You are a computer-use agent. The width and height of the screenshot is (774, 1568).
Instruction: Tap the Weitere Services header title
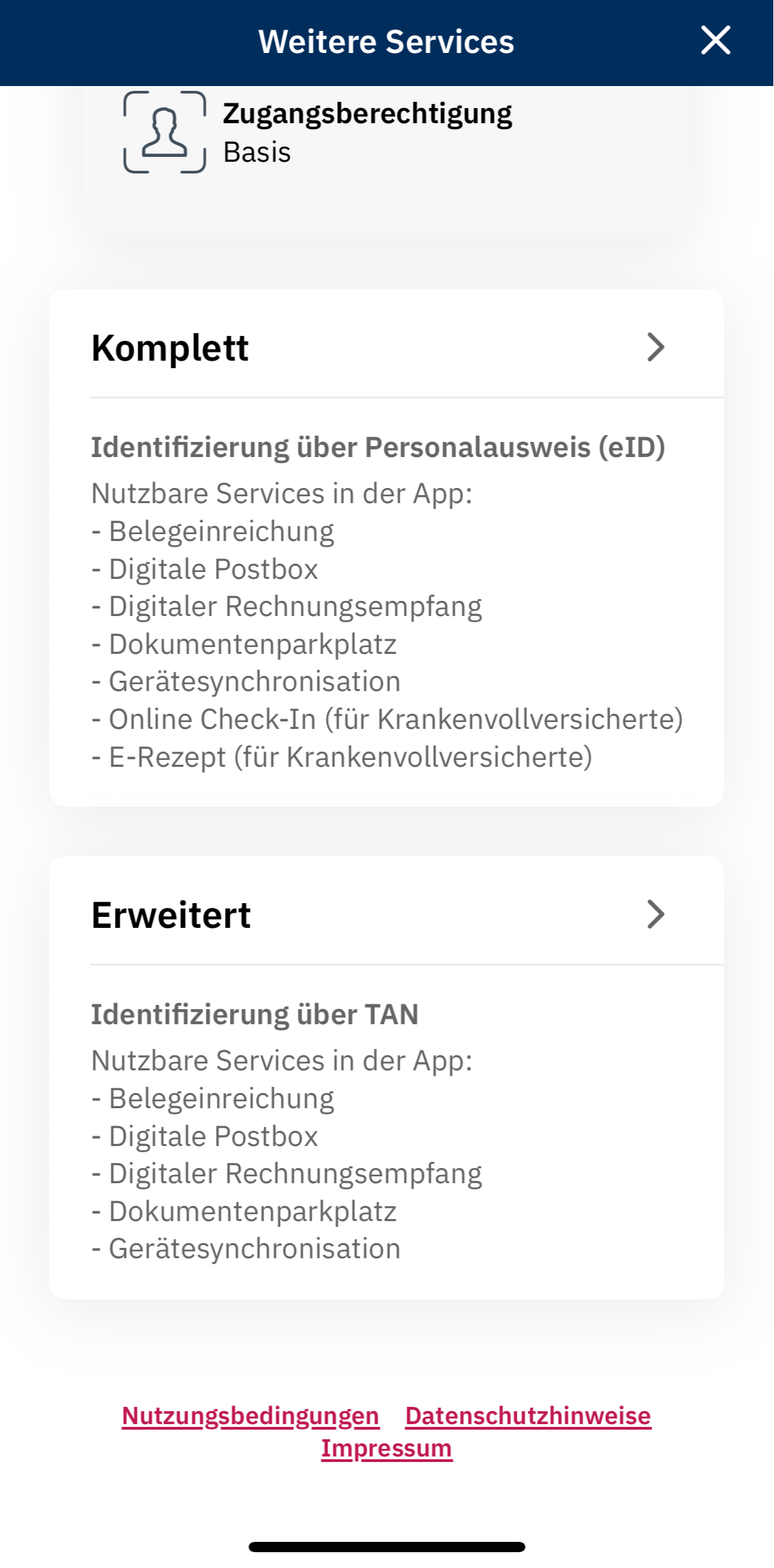(386, 42)
